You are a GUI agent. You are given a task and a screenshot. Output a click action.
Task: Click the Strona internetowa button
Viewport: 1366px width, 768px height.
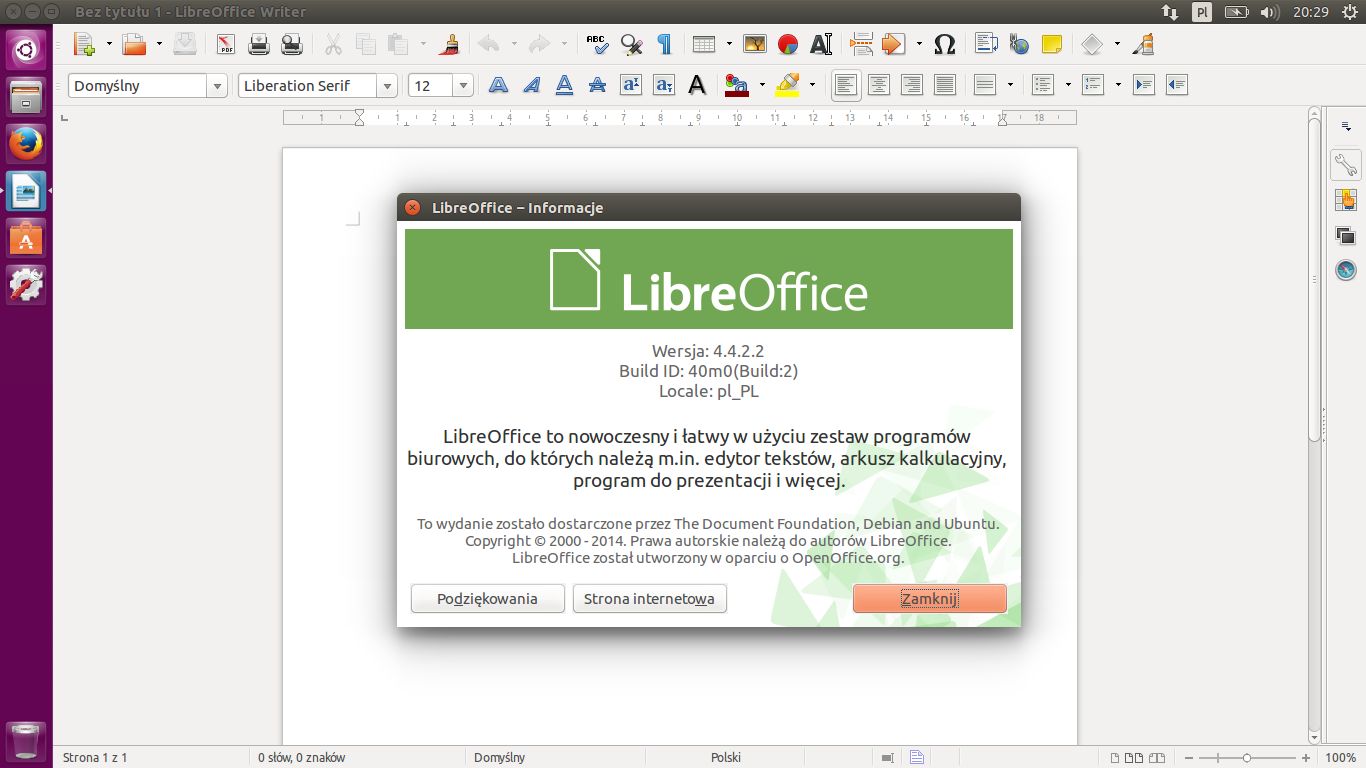click(x=650, y=599)
